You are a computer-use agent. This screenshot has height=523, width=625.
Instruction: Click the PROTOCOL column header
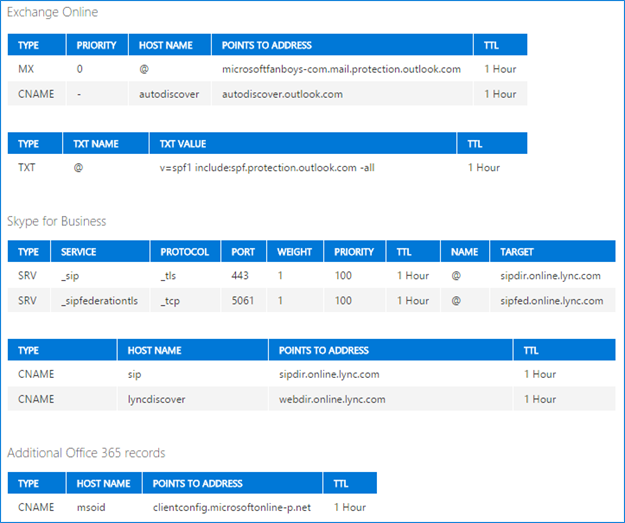click(185, 252)
